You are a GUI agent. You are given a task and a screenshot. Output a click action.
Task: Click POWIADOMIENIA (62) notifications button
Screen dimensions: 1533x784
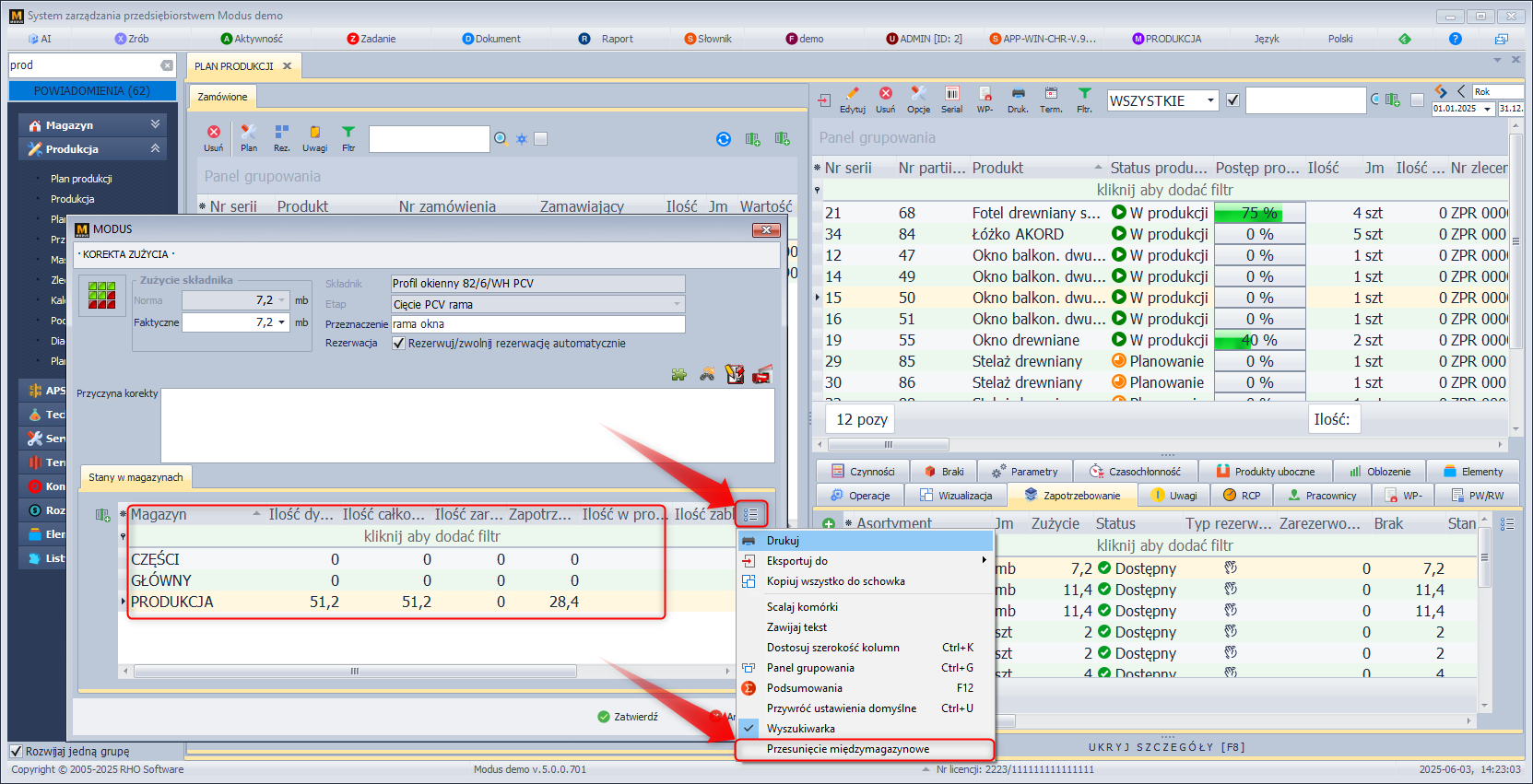[92, 91]
